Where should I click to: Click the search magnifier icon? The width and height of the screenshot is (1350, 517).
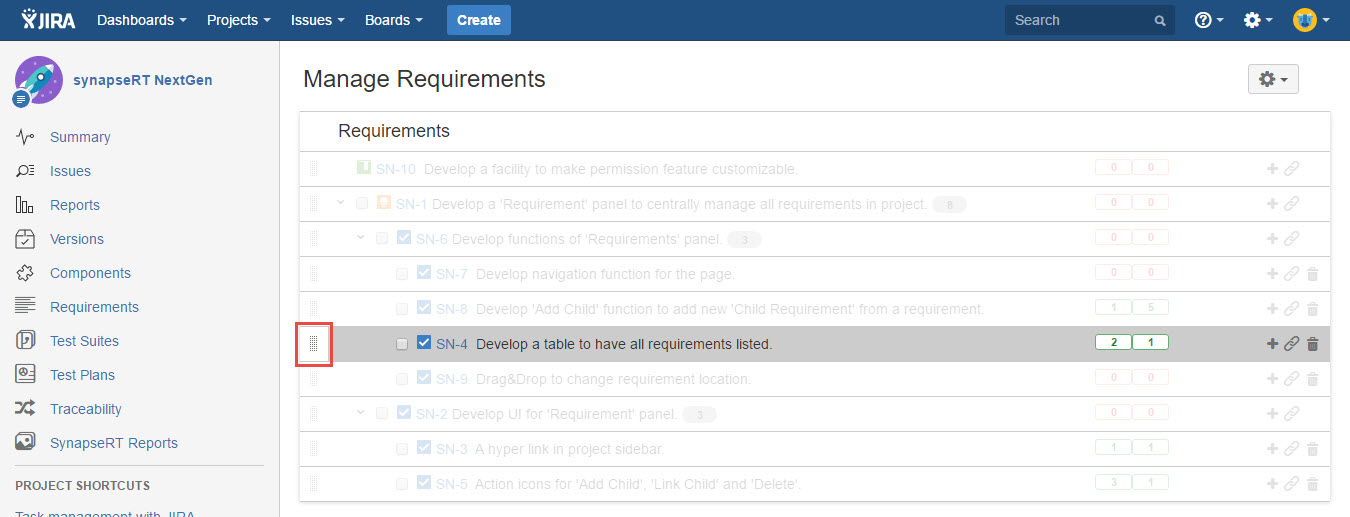tap(1160, 20)
